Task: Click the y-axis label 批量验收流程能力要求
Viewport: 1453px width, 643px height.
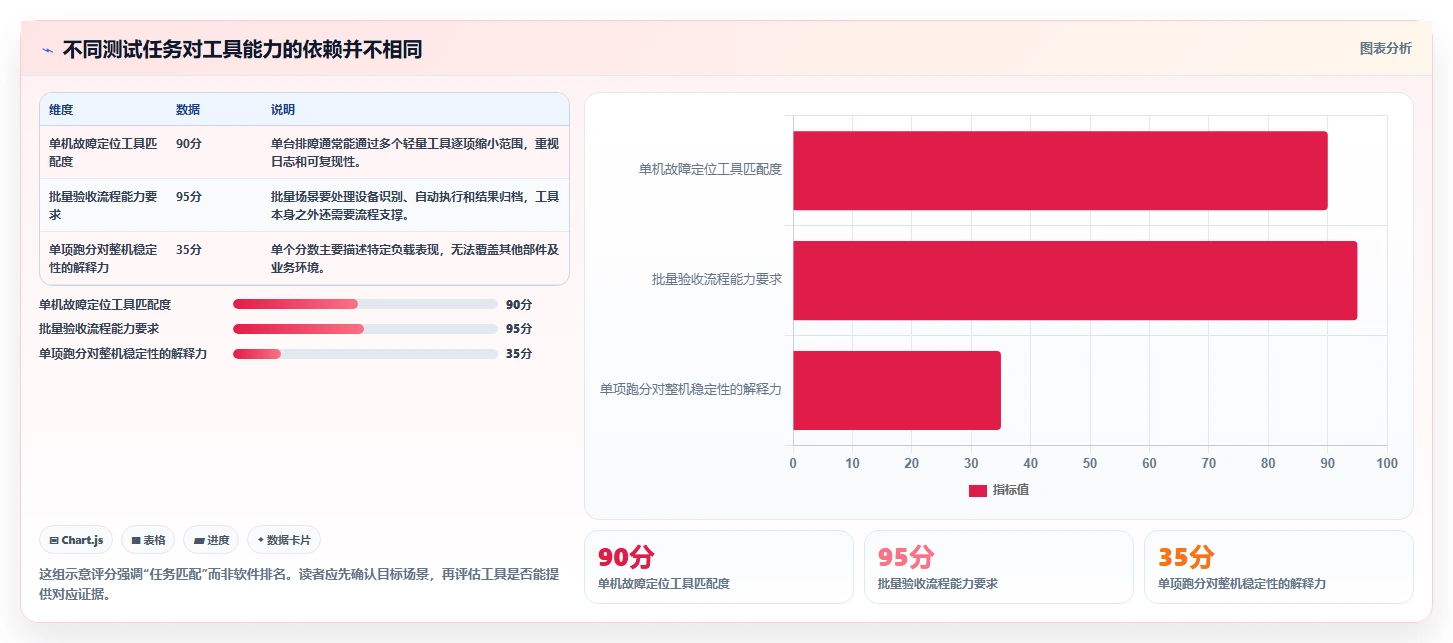Action: [x=717, y=280]
